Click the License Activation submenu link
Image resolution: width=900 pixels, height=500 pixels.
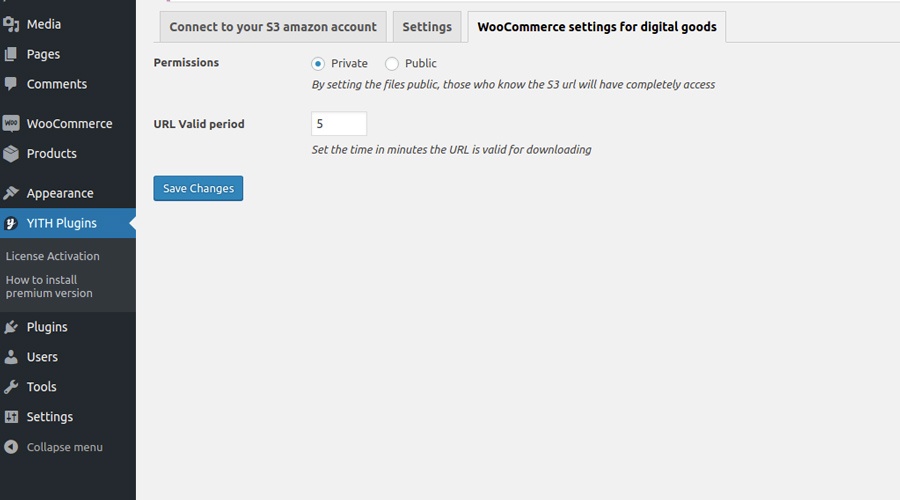[x=52, y=256]
